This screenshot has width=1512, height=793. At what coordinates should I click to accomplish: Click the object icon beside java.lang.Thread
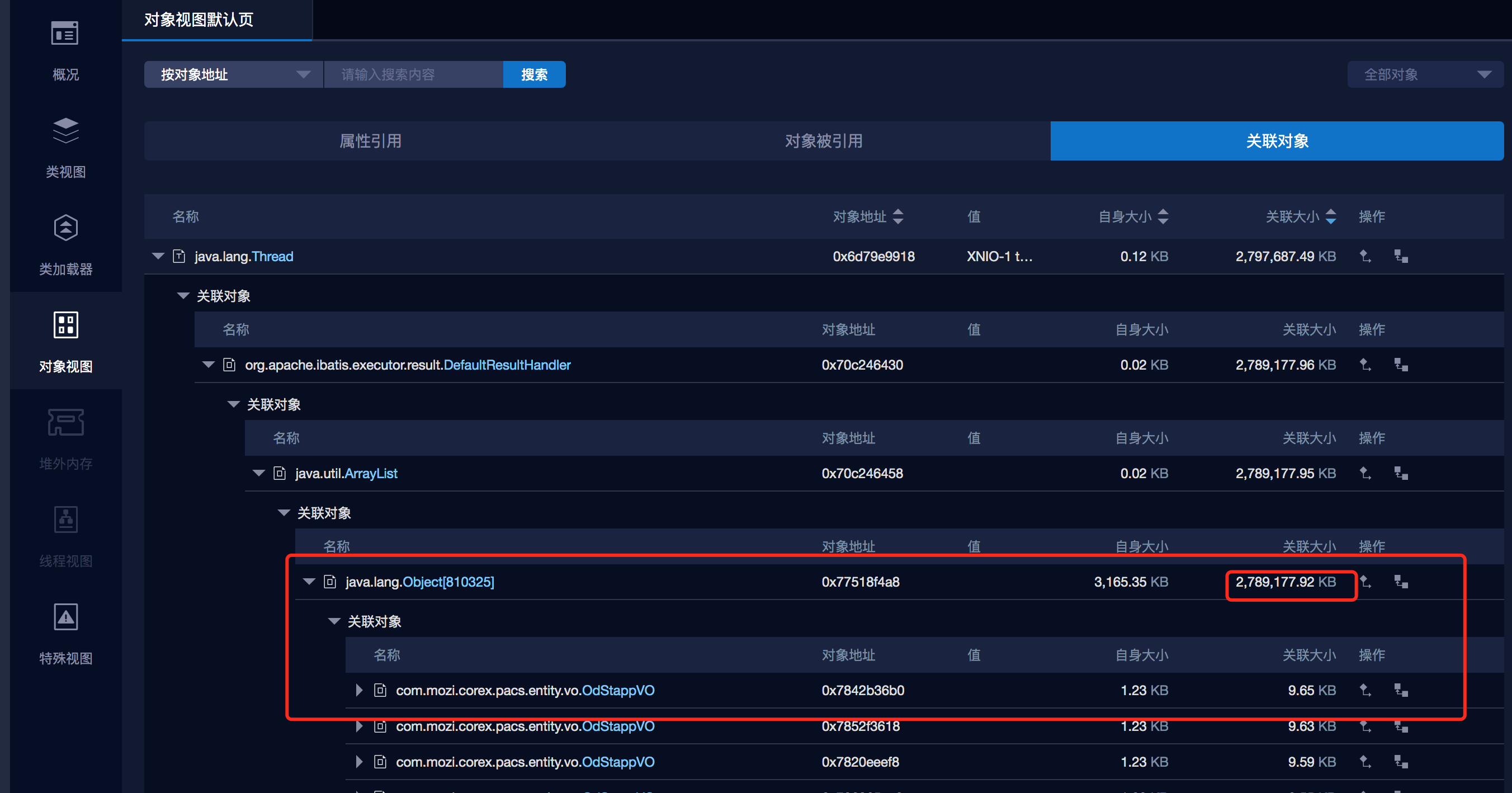tap(179, 256)
